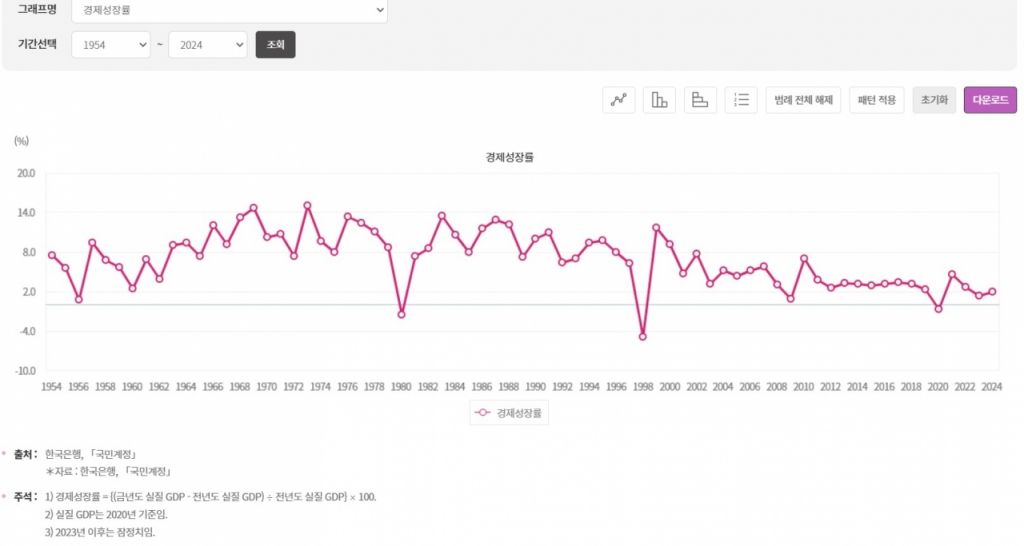Click the 2010 data point marker
The width and height of the screenshot is (1024, 546).
pos(804,259)
